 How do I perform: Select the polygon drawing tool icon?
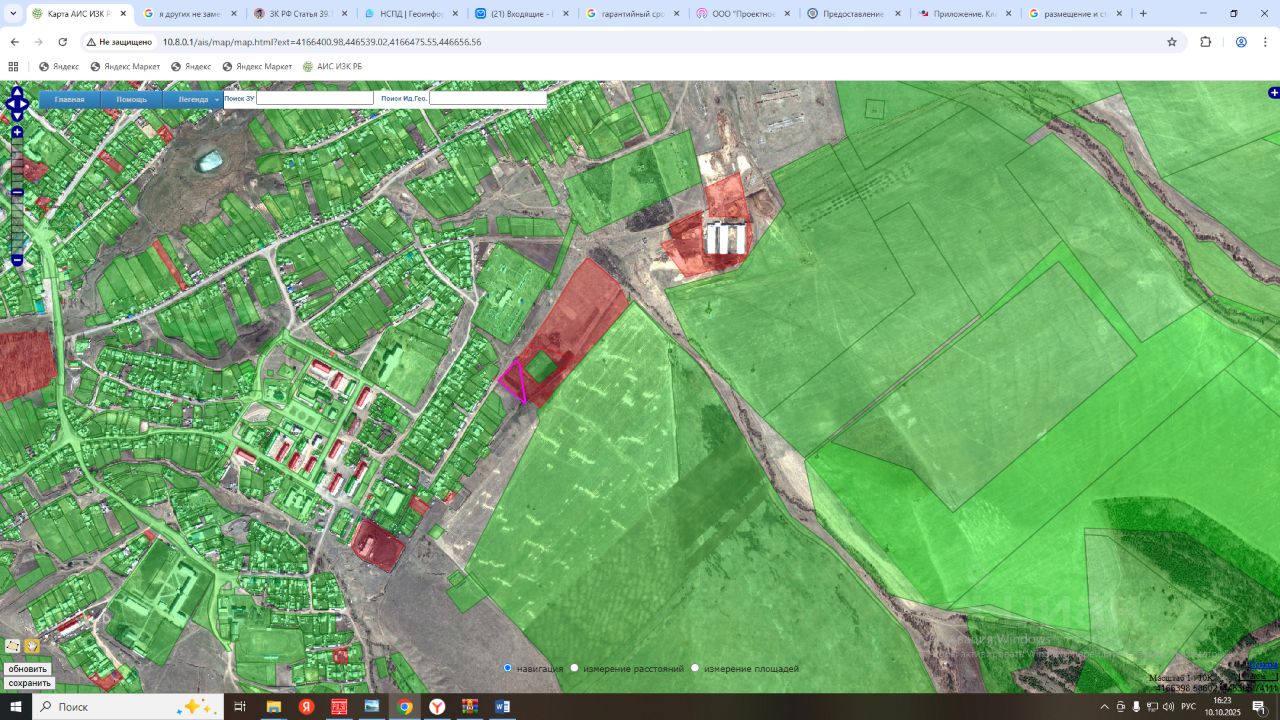point(12,647)
